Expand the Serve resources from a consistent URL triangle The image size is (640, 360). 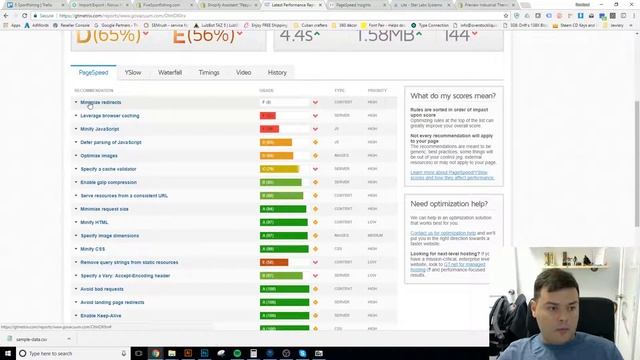pos(76,196)
